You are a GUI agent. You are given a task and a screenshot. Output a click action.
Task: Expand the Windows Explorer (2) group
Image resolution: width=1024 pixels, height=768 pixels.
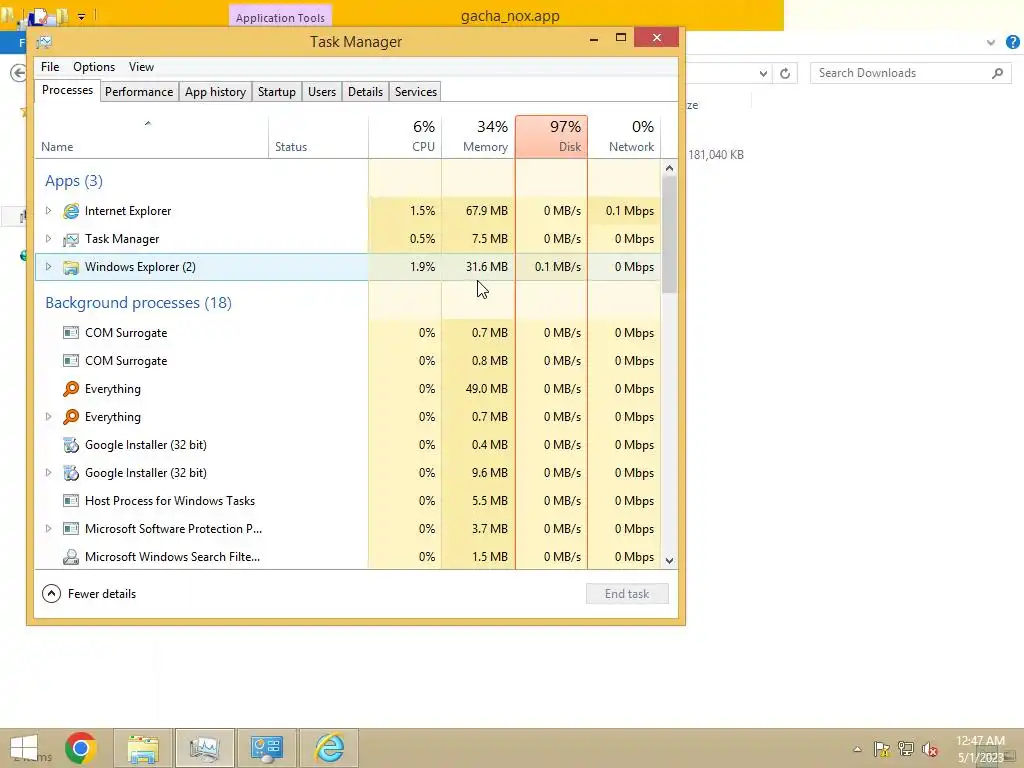(48, 266)
